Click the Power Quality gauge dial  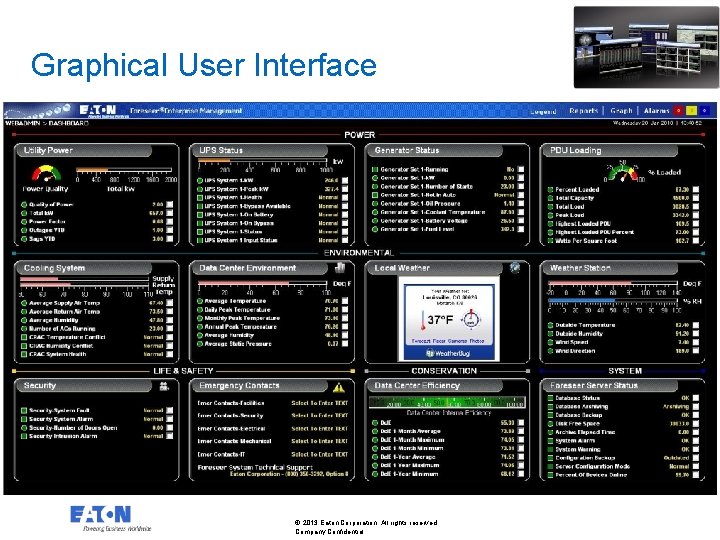[46, 174]
